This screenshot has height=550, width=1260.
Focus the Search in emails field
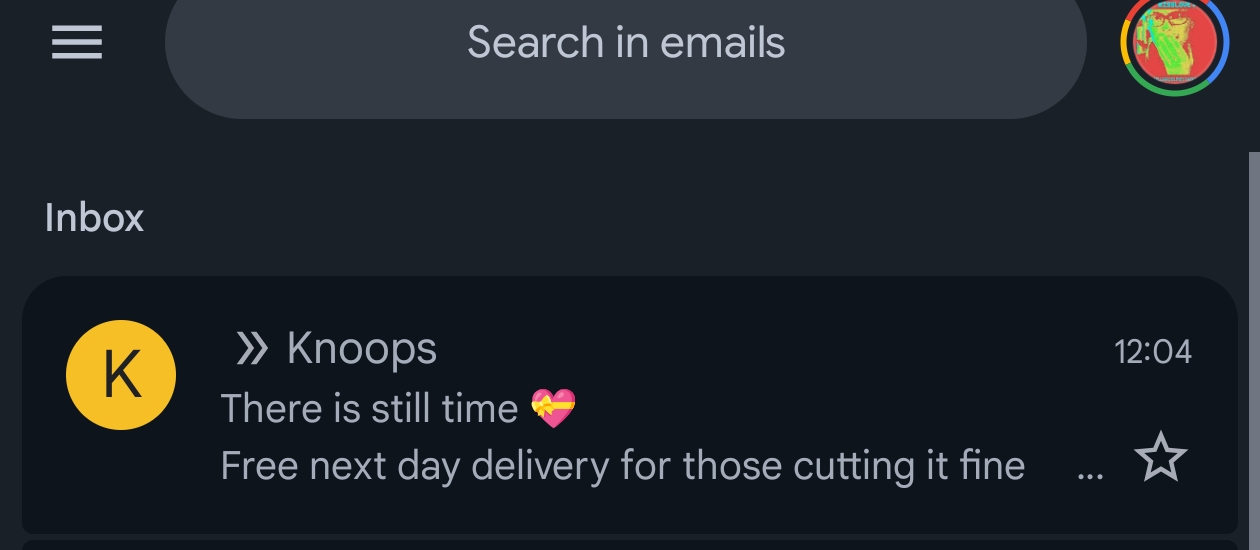point(625,44)
